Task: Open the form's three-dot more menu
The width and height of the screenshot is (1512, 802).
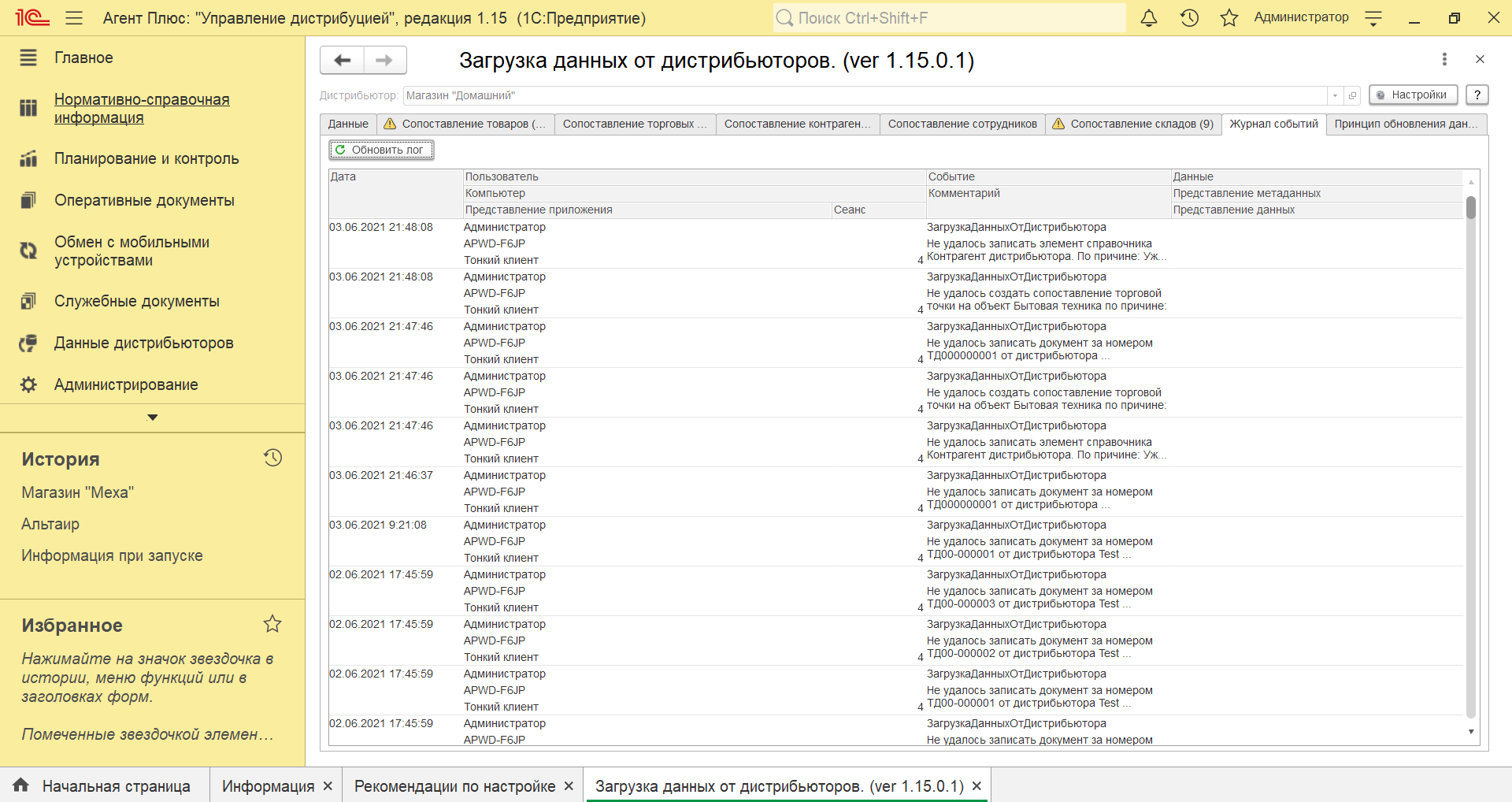Action: coord(1444,59)
